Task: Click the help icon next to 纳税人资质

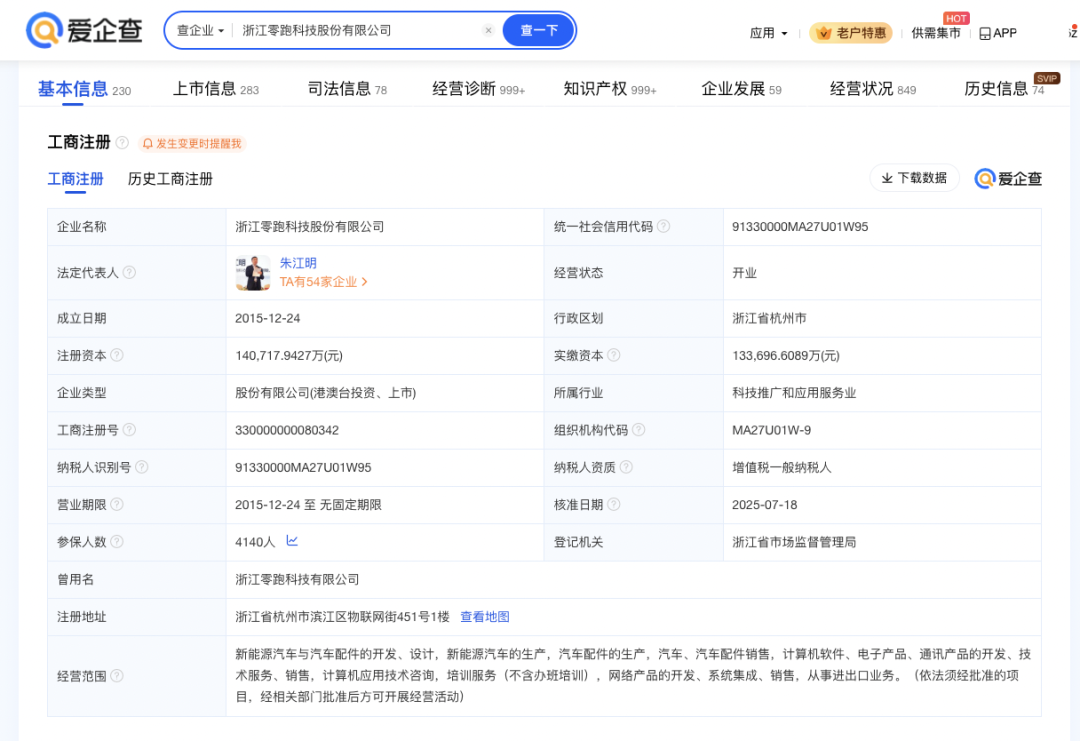Action: (626, 468)
